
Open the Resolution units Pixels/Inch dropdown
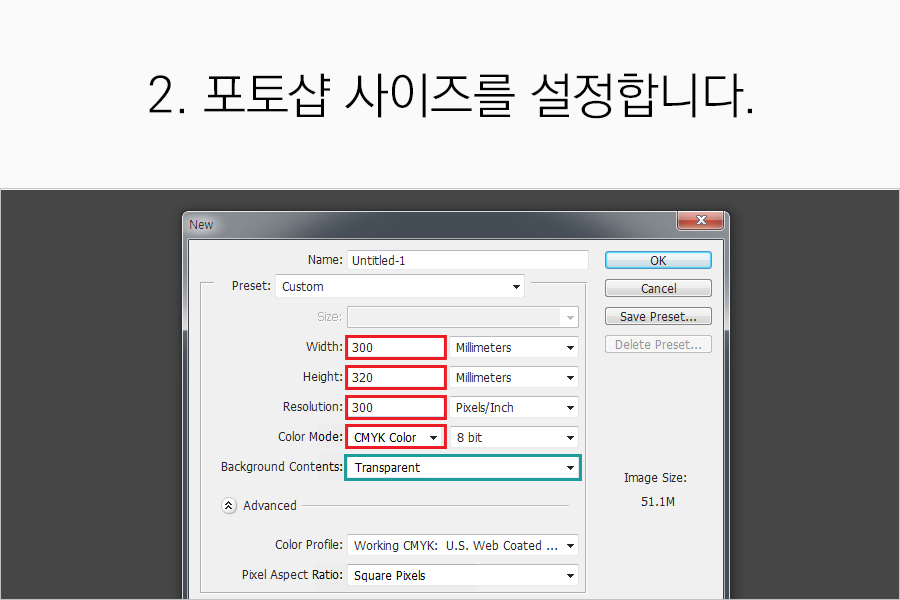514,408
